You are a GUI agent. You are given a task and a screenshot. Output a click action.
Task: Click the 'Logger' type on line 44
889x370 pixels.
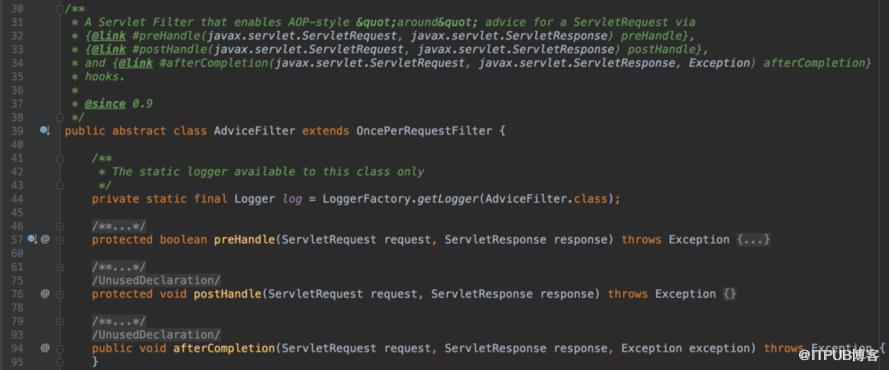coord(255,199)
